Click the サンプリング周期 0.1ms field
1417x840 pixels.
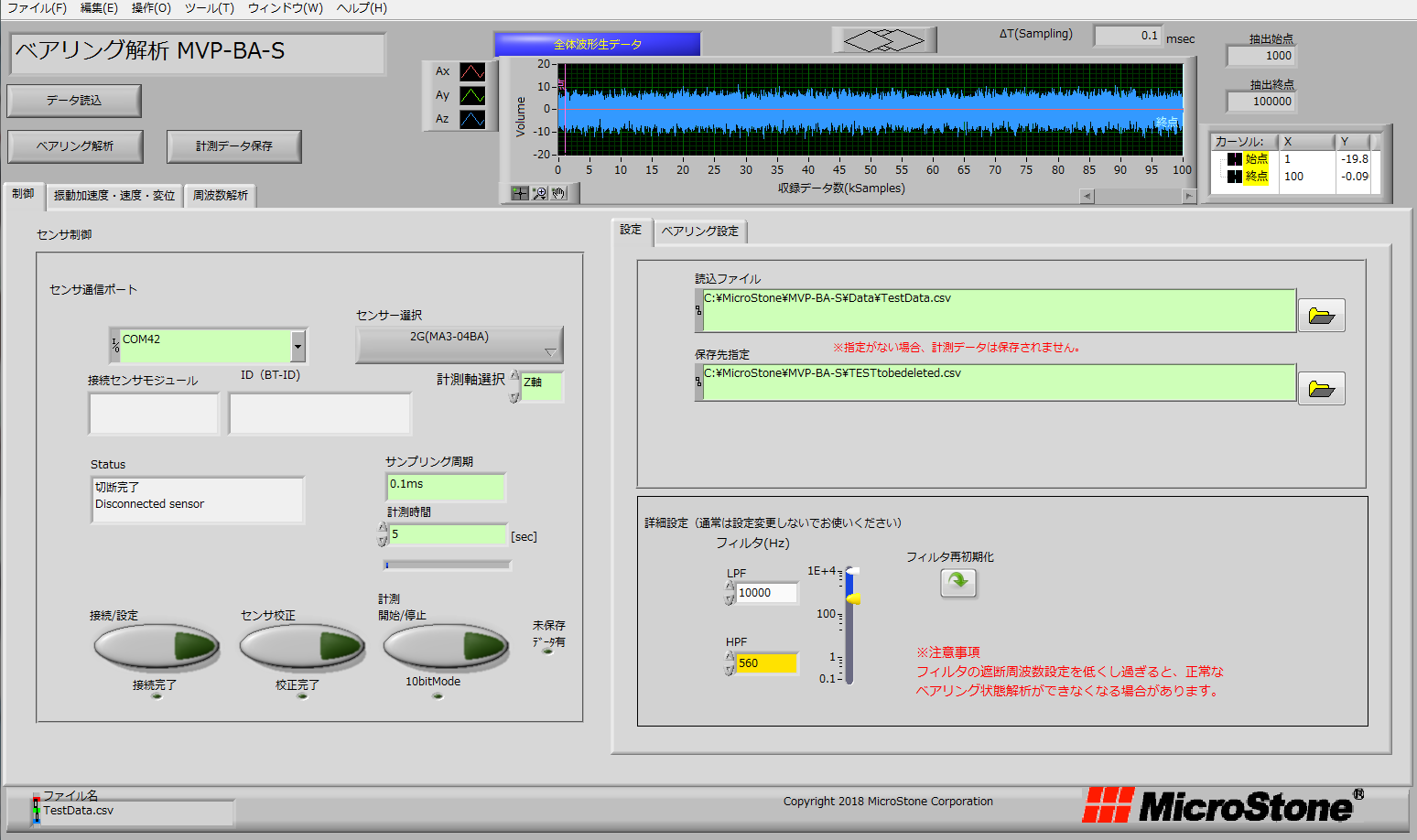(x=446, y=487)
